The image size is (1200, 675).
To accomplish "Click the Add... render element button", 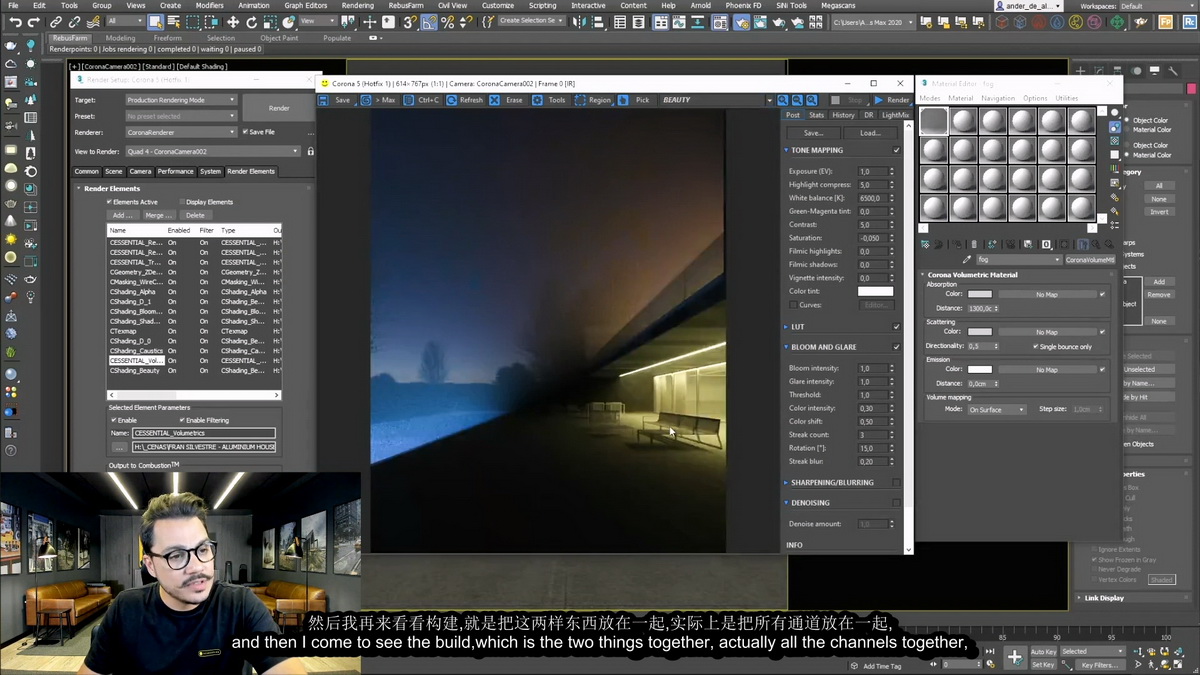I will pyautogui.click(x=123, y=215).
